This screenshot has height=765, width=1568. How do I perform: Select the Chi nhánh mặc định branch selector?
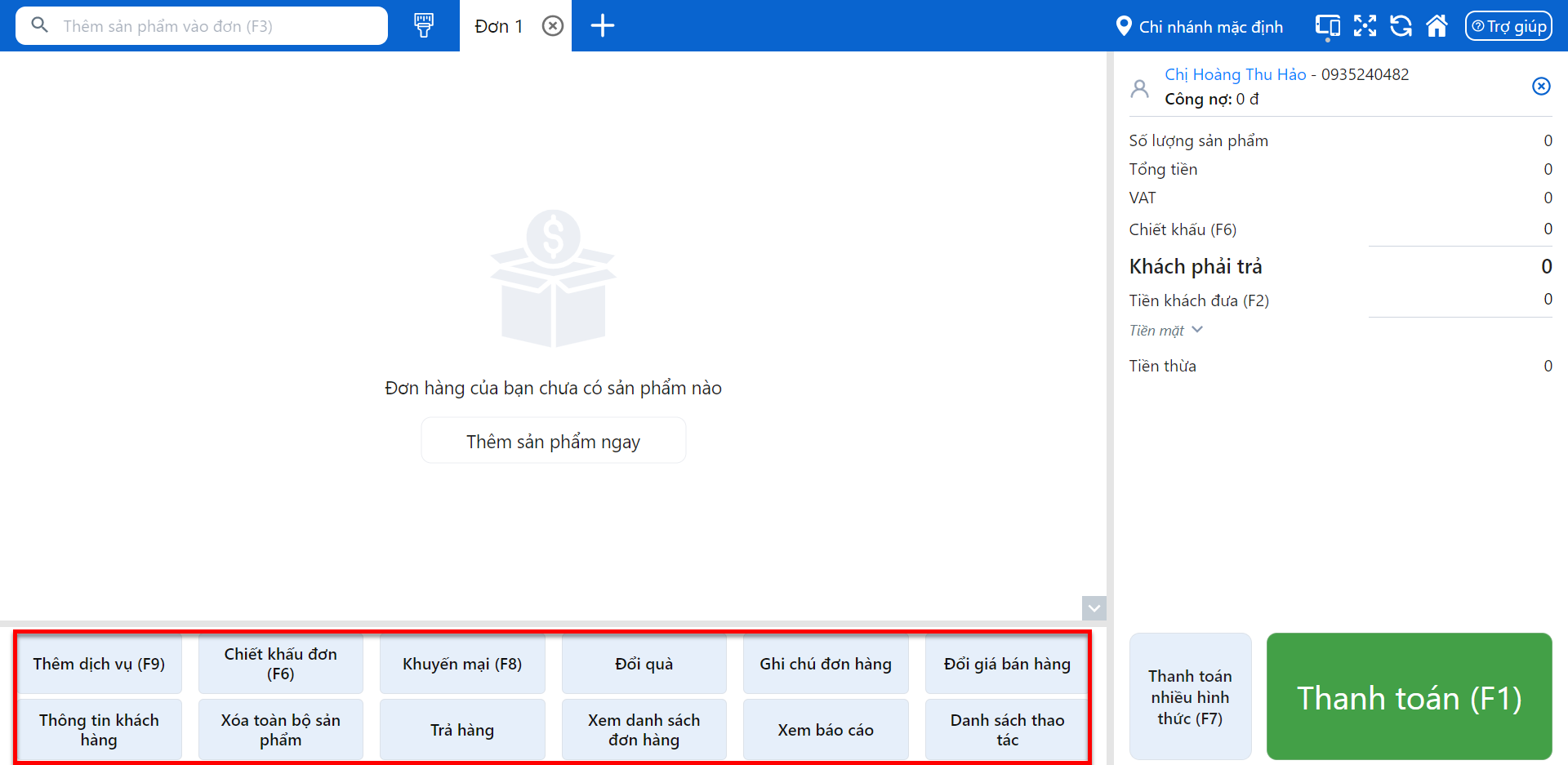coord(1200,27)
